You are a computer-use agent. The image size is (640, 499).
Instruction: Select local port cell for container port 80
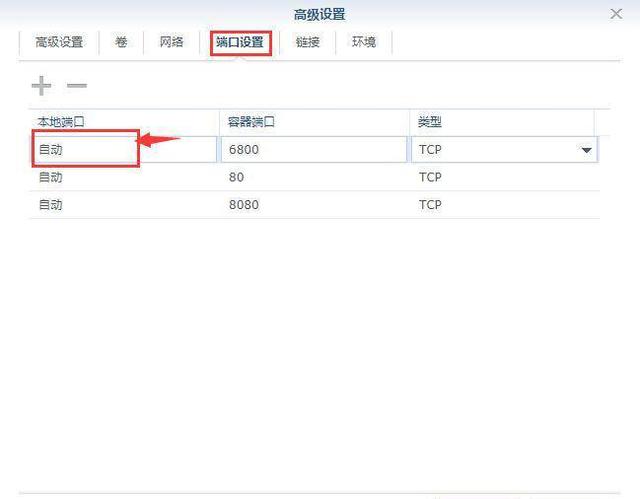(x=124, y=177)
